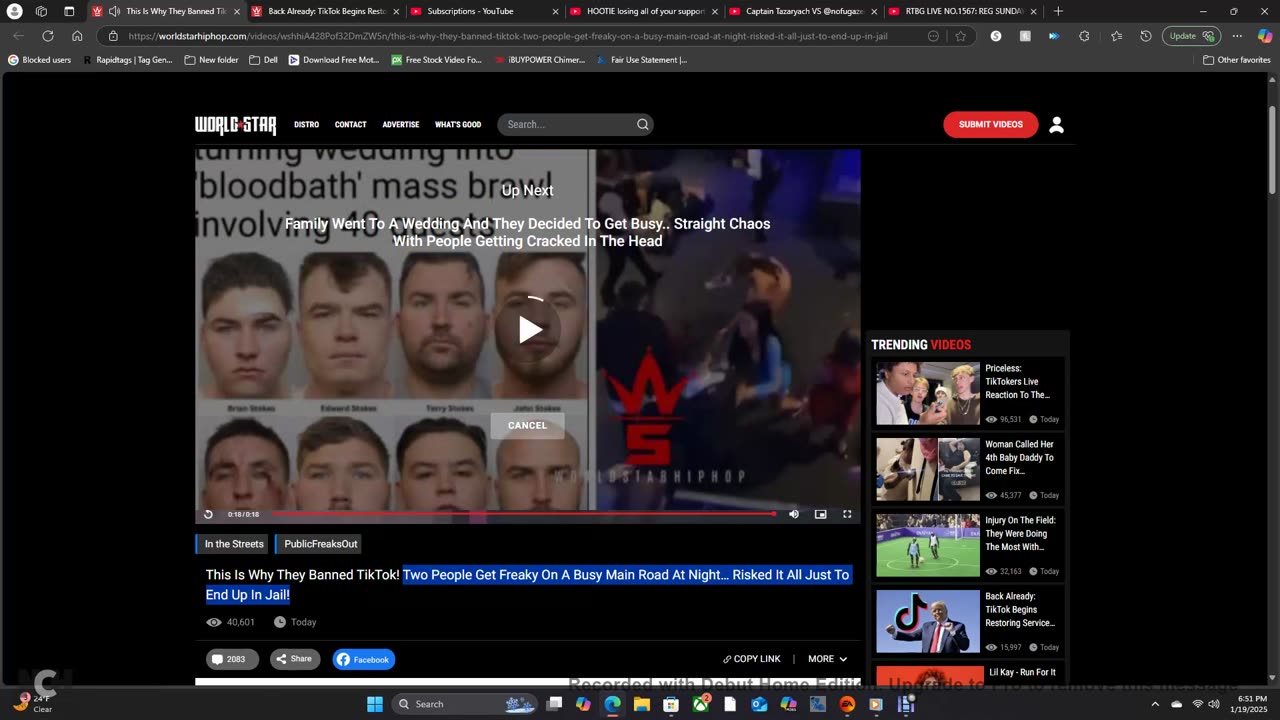Cancel the Up Next autoplay
The height and width of the screenshot is (720, 1280).
(x=527, y=425)
